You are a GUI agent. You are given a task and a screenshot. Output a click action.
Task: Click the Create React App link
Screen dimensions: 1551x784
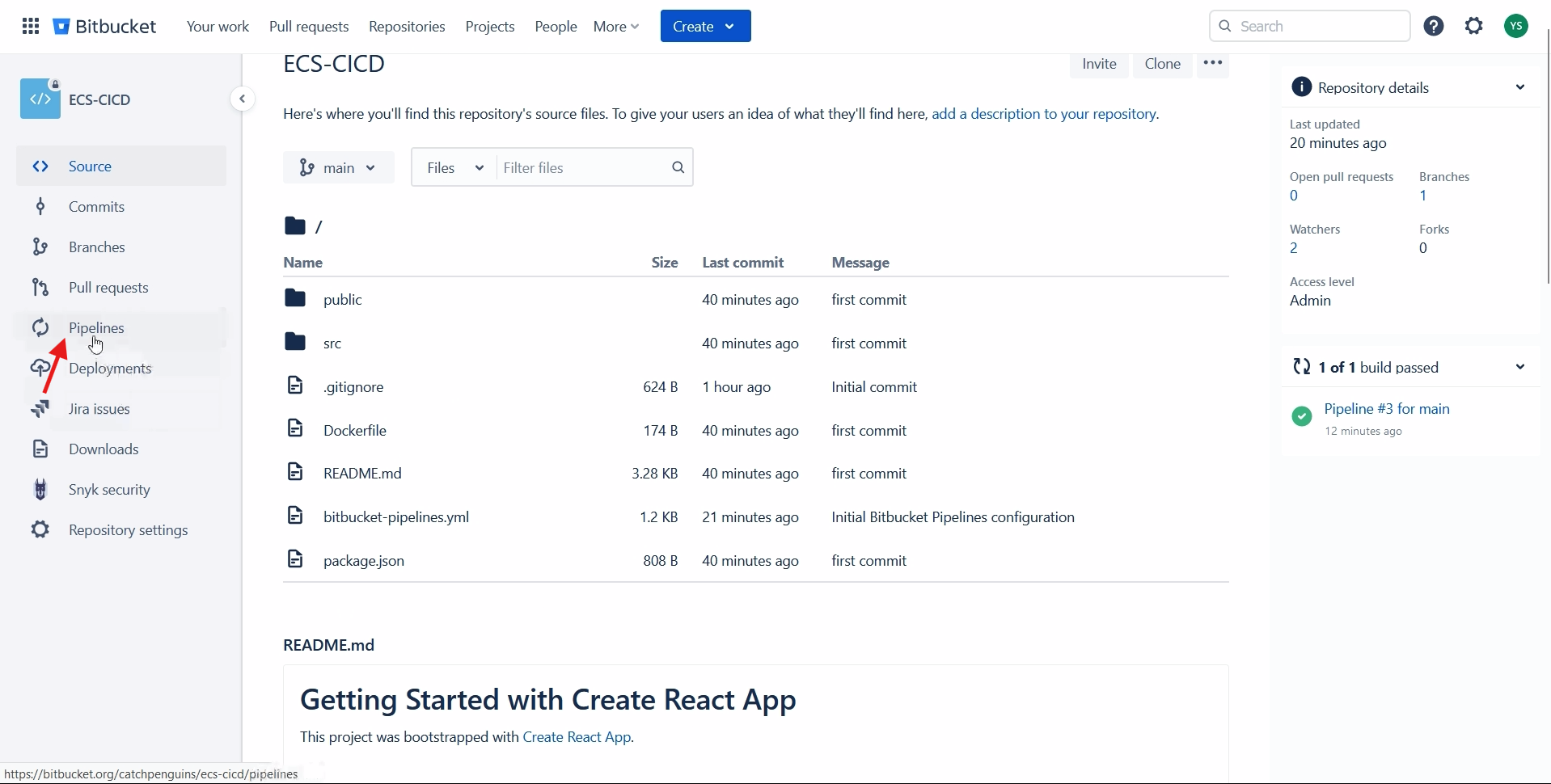pos(577,737)
